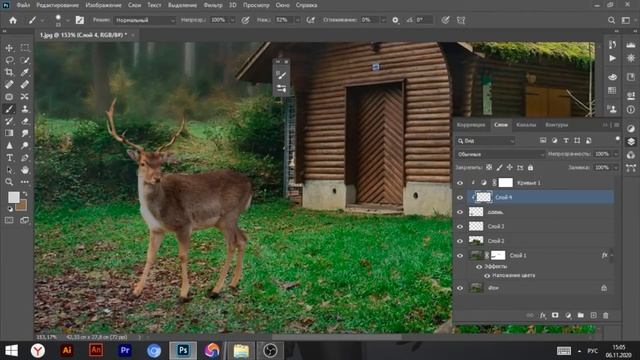This screenshot has width=640, height=360.
Task: Select the Type tool
Action: pyautogui.click(x=9, y=158)
